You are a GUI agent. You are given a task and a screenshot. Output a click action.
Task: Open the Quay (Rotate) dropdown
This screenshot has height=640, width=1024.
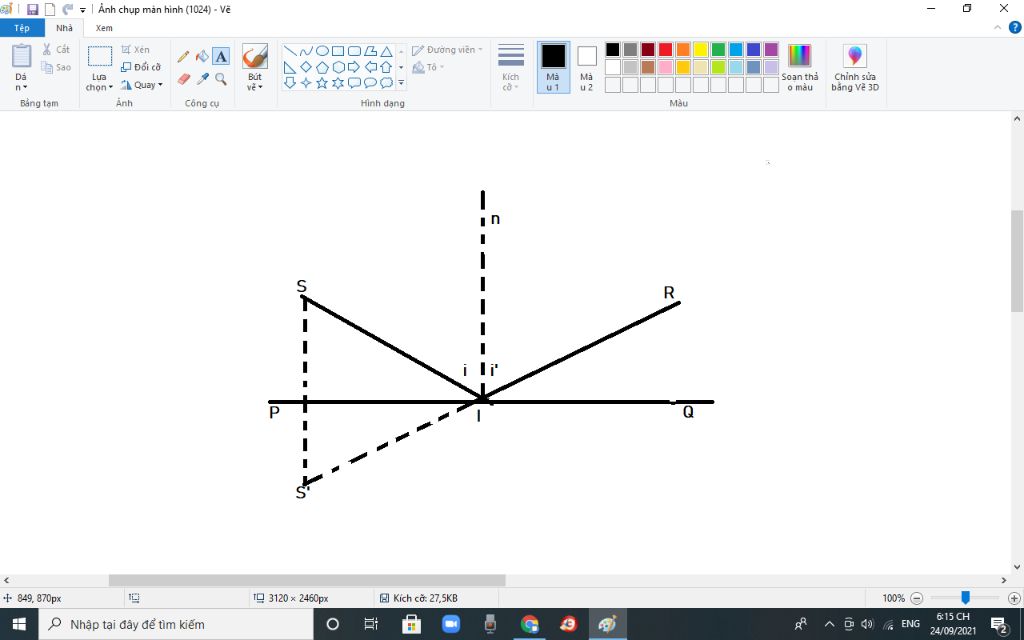(141, 85)
